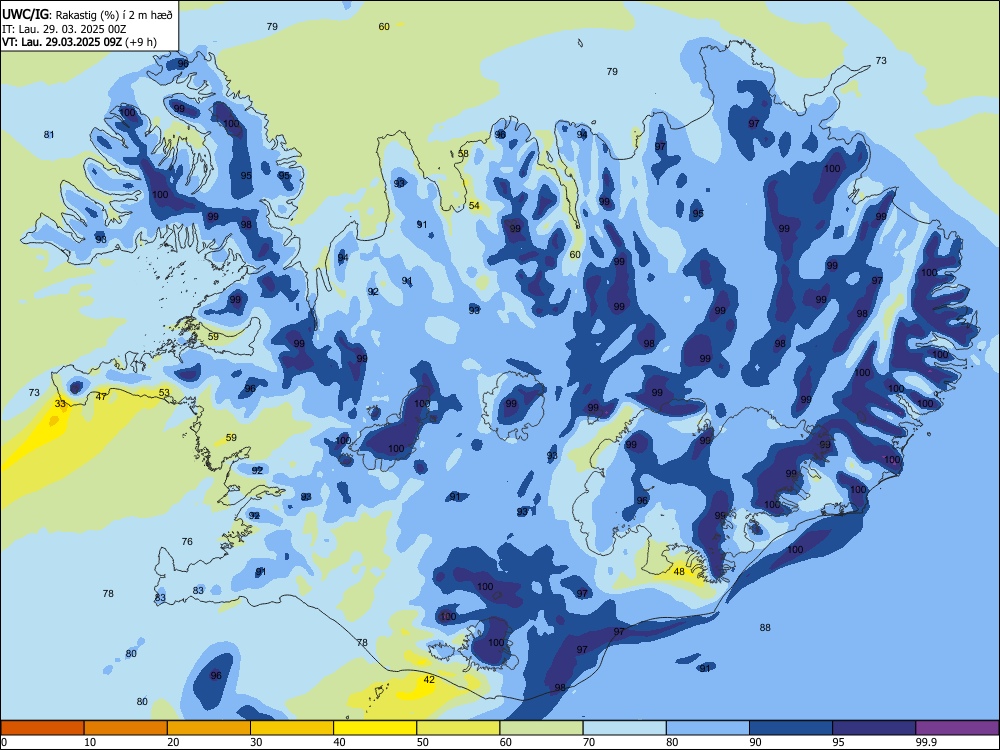This screenshot has height=750, width=1000.
Task: Click the humidity value "33" on the map
Action: click(60, 404)
